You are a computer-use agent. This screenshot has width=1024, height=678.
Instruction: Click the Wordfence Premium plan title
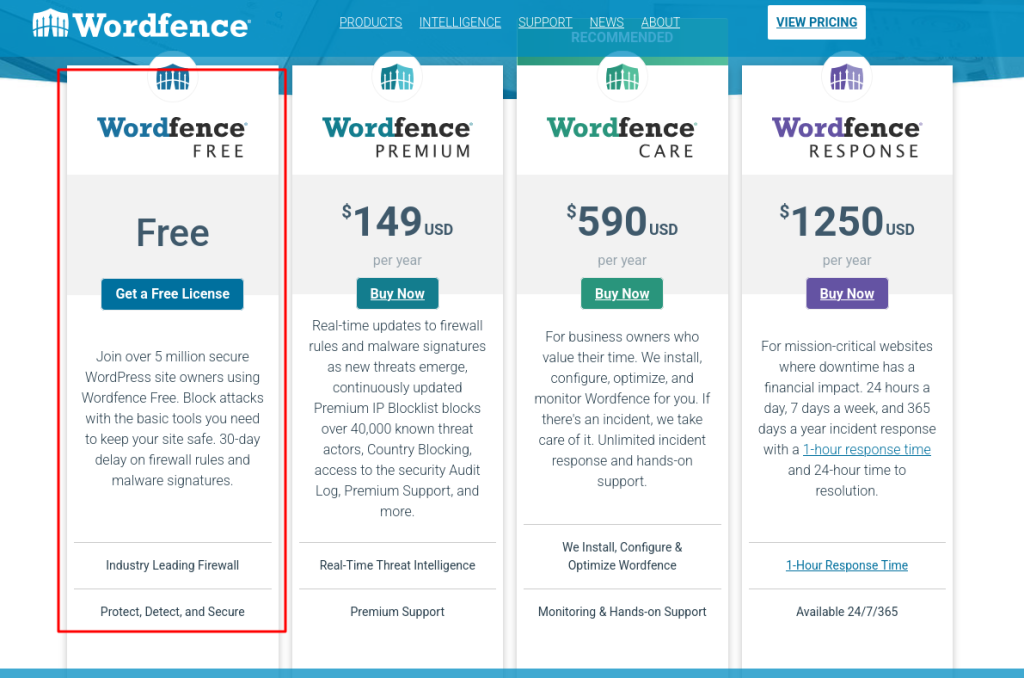[397, 138]
